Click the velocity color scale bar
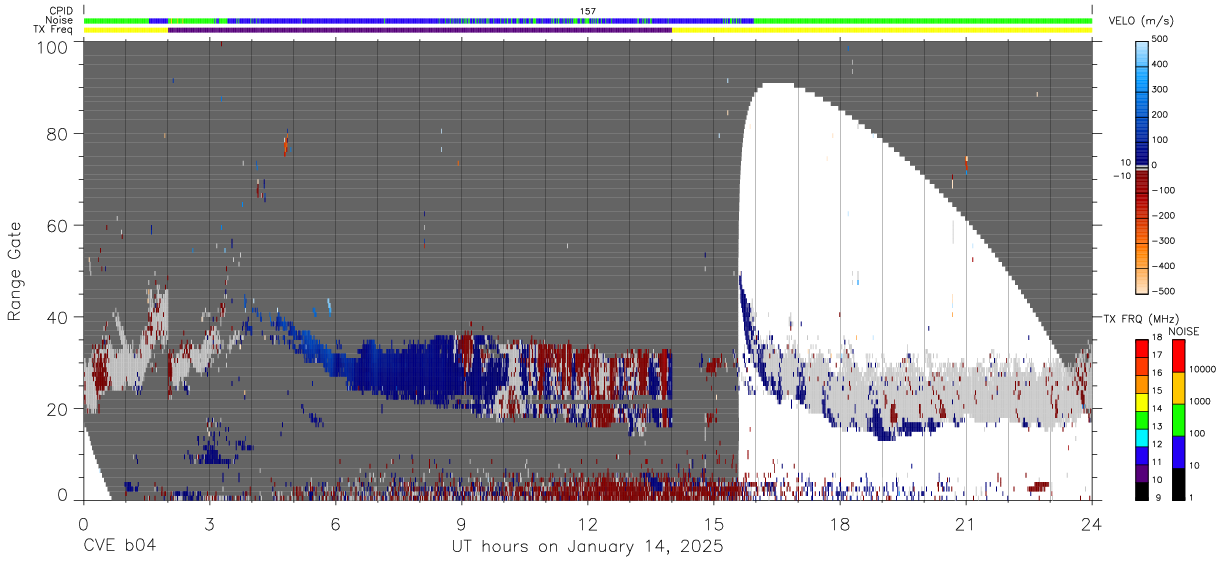This screenshot has width=1228, height=567. click(1144, 166)
